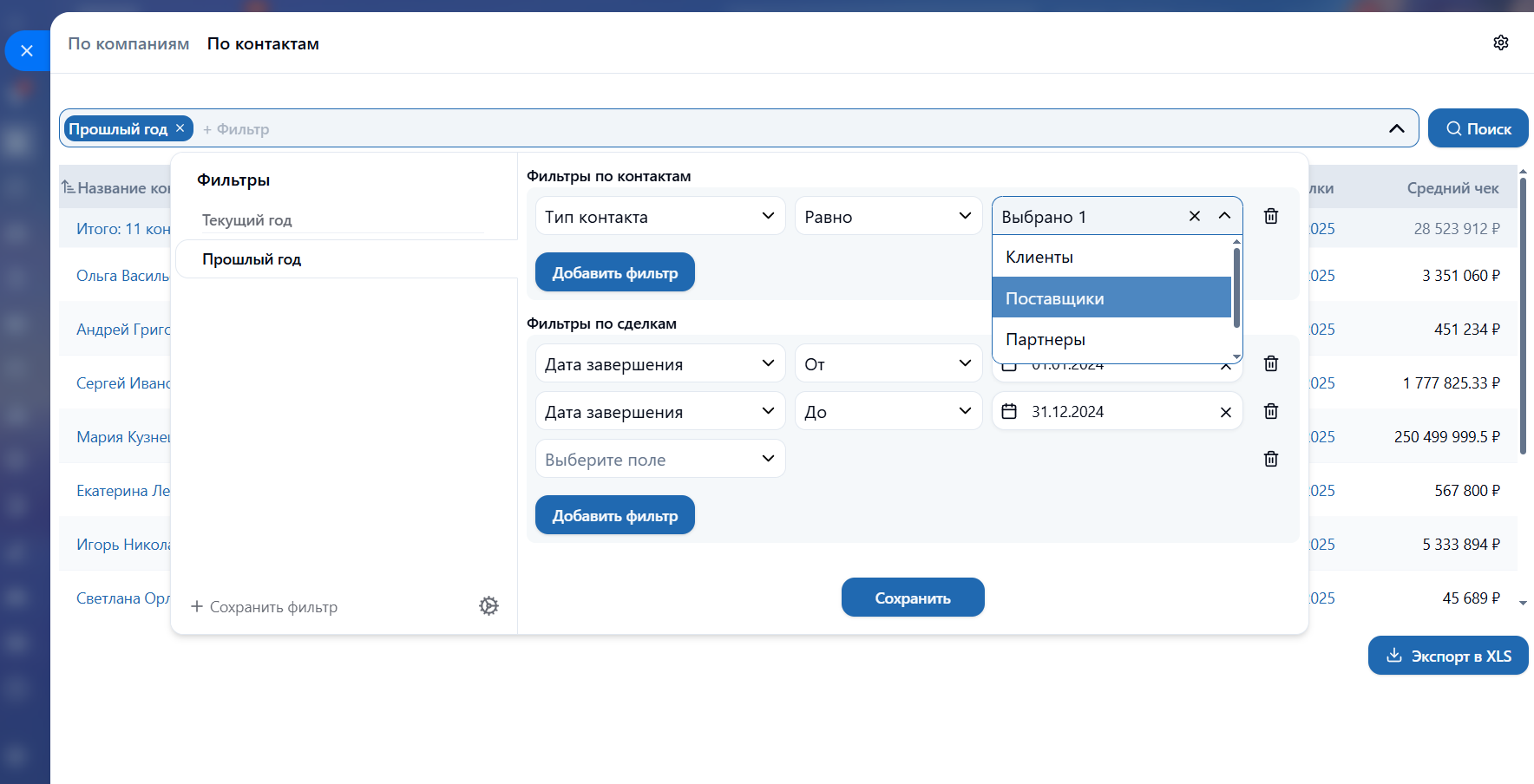1534x784 pixels.
Task: Open the Тип контакта field dropdown
Action: click(659, 216)
